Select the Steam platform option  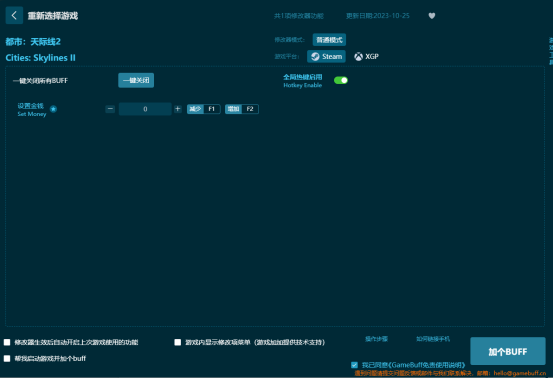coord(326,57)
